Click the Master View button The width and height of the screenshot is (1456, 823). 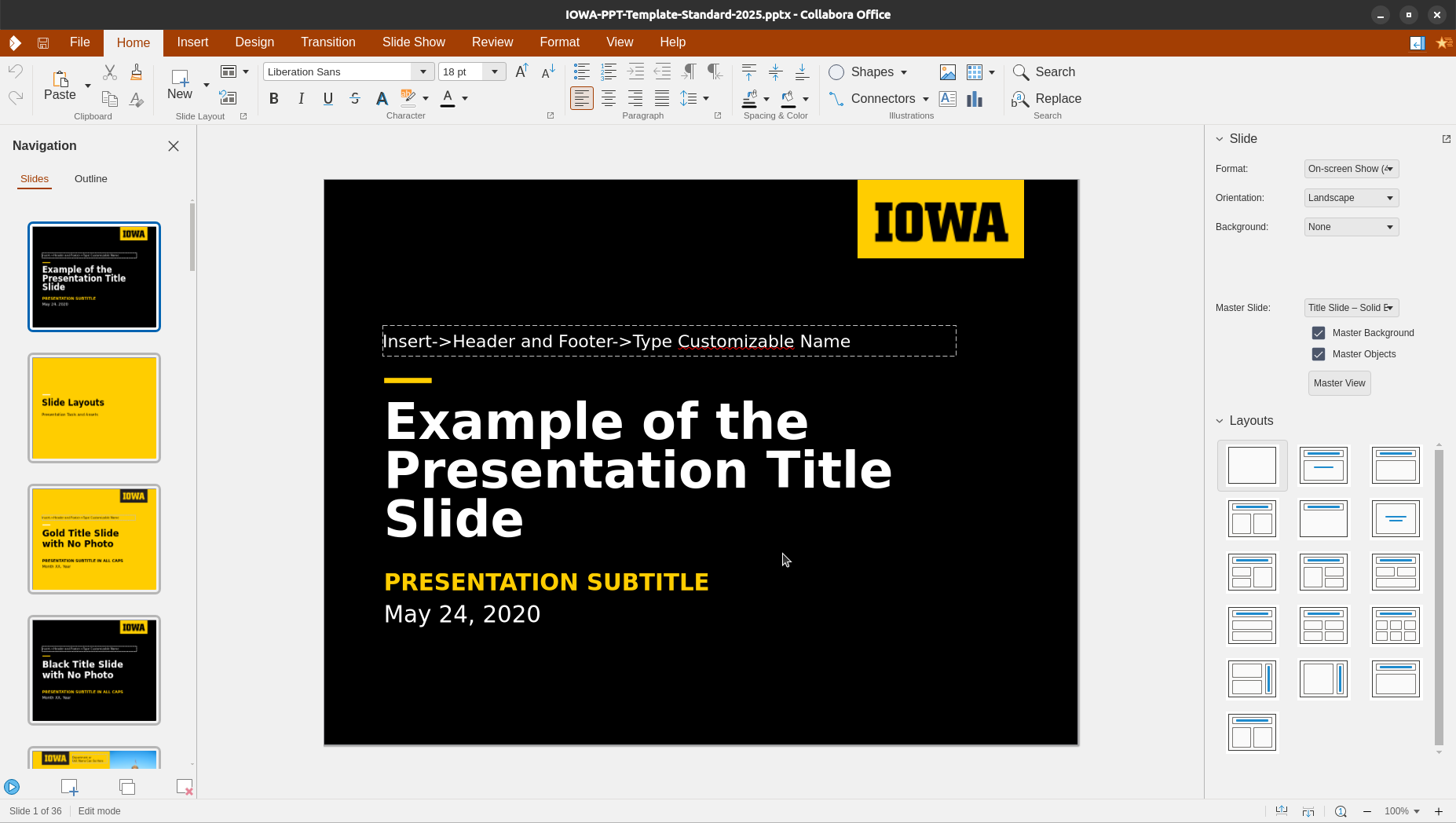pos(1339,383)
